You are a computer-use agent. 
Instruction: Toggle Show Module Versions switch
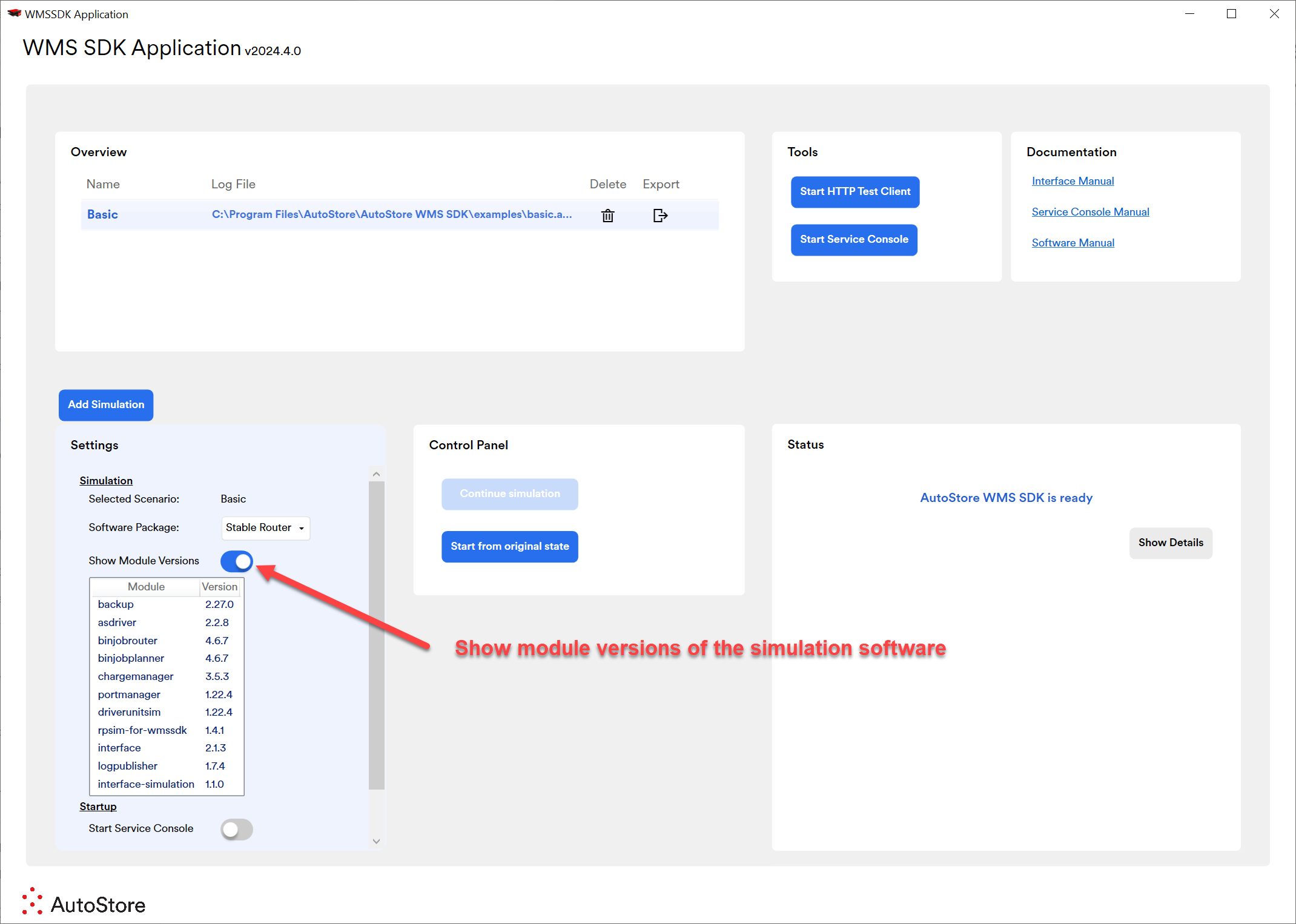[237, 561]
